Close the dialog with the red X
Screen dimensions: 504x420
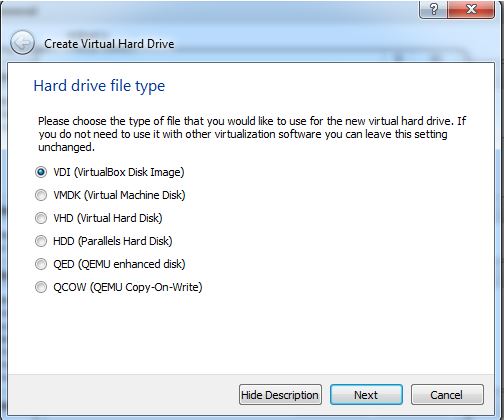471,9
